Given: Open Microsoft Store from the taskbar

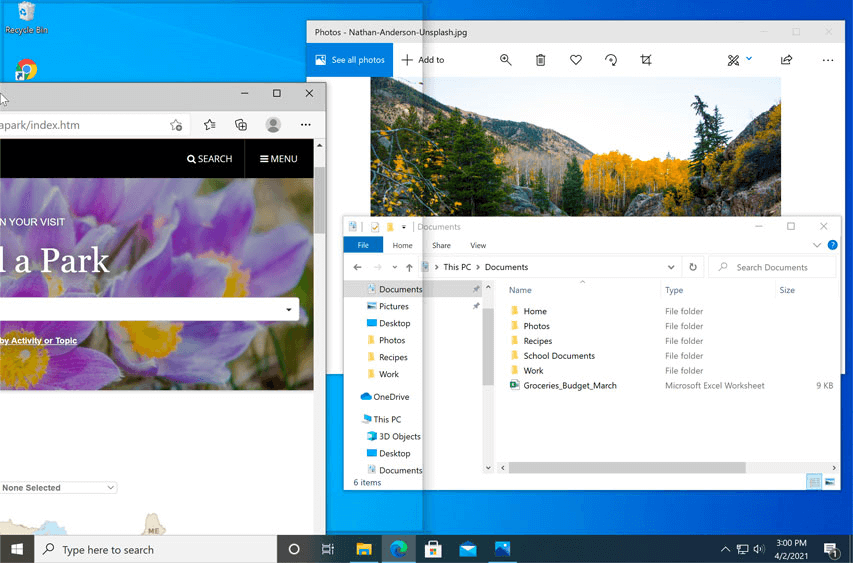Looking at the screenshot, I should pos(433,549).
